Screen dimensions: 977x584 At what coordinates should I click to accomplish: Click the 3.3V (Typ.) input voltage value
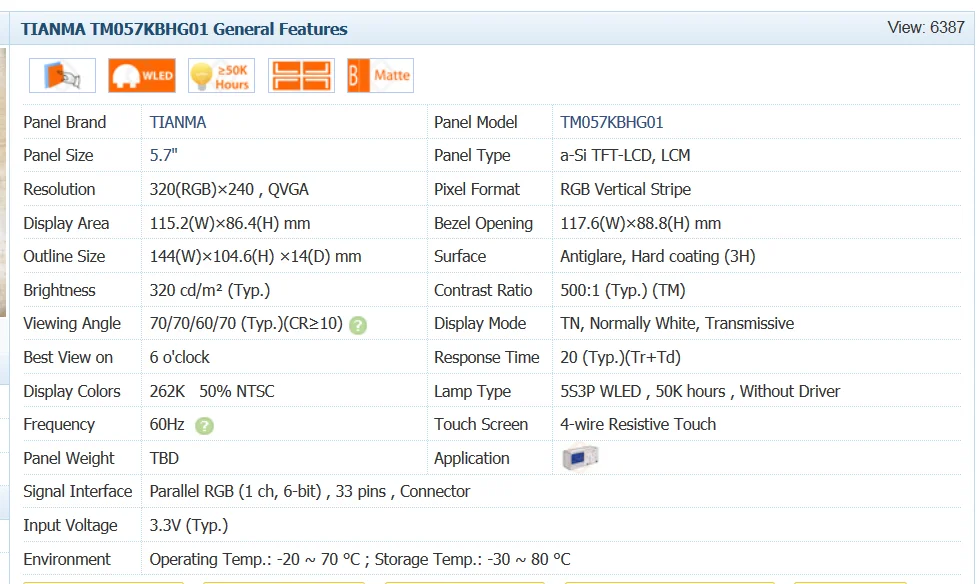tap(189, 525)
